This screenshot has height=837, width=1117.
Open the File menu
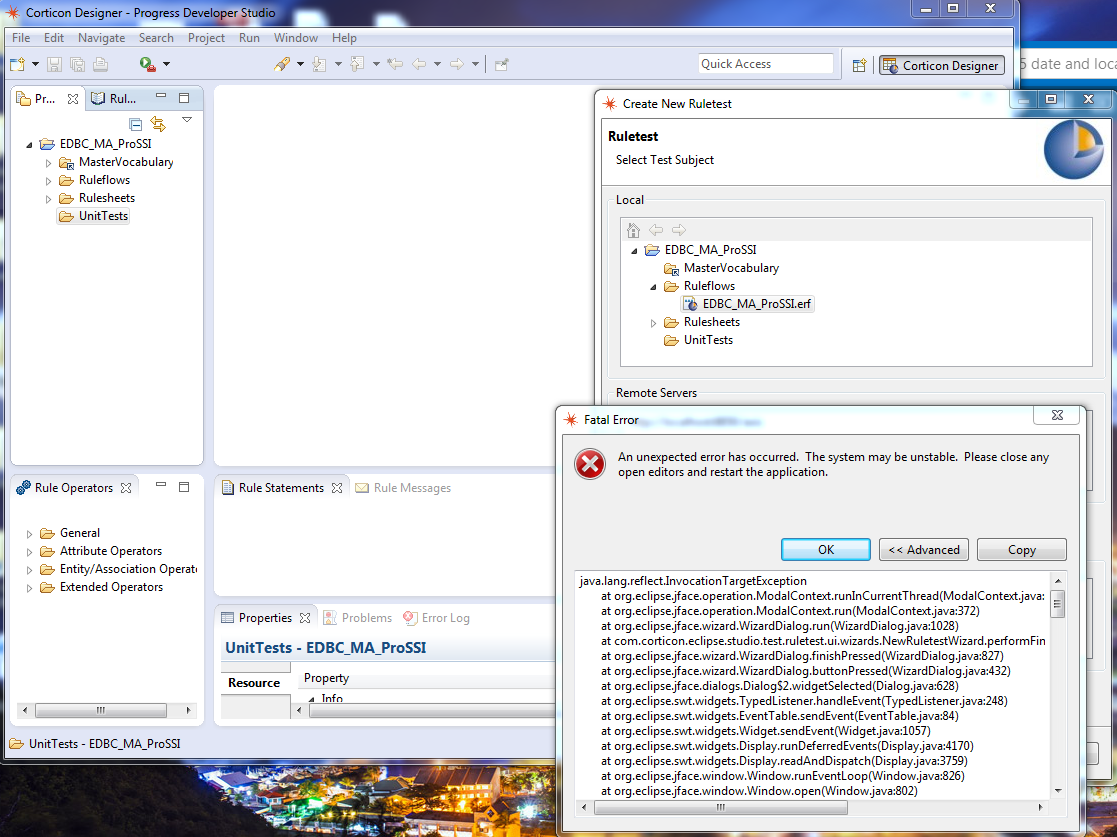pos(21,38)
